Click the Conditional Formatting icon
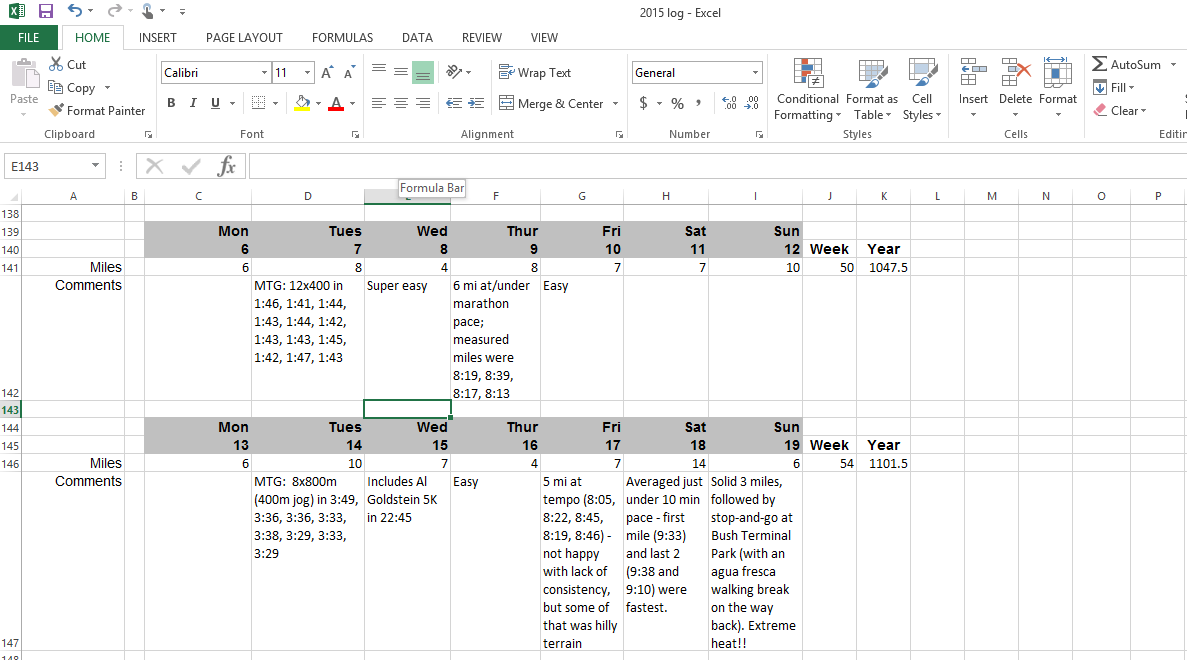Viewport: 1187px width, 660px height. [x=808, y=73]
